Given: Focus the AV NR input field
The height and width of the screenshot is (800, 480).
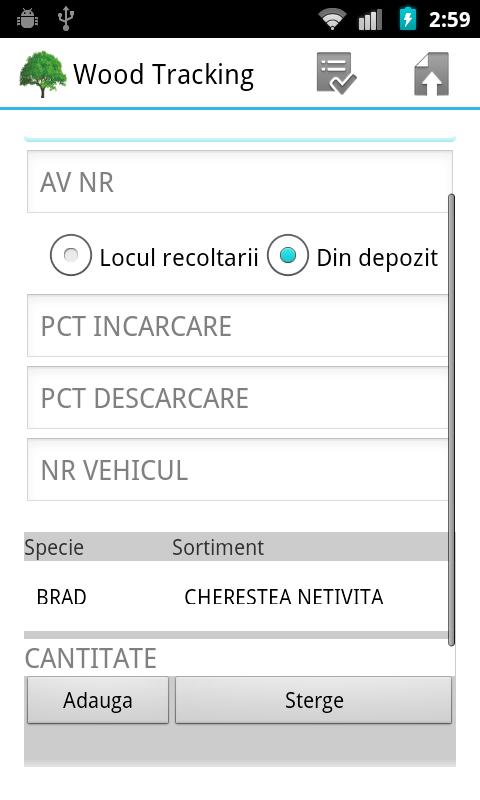Looking at the screenshot, I should point(240,182).
